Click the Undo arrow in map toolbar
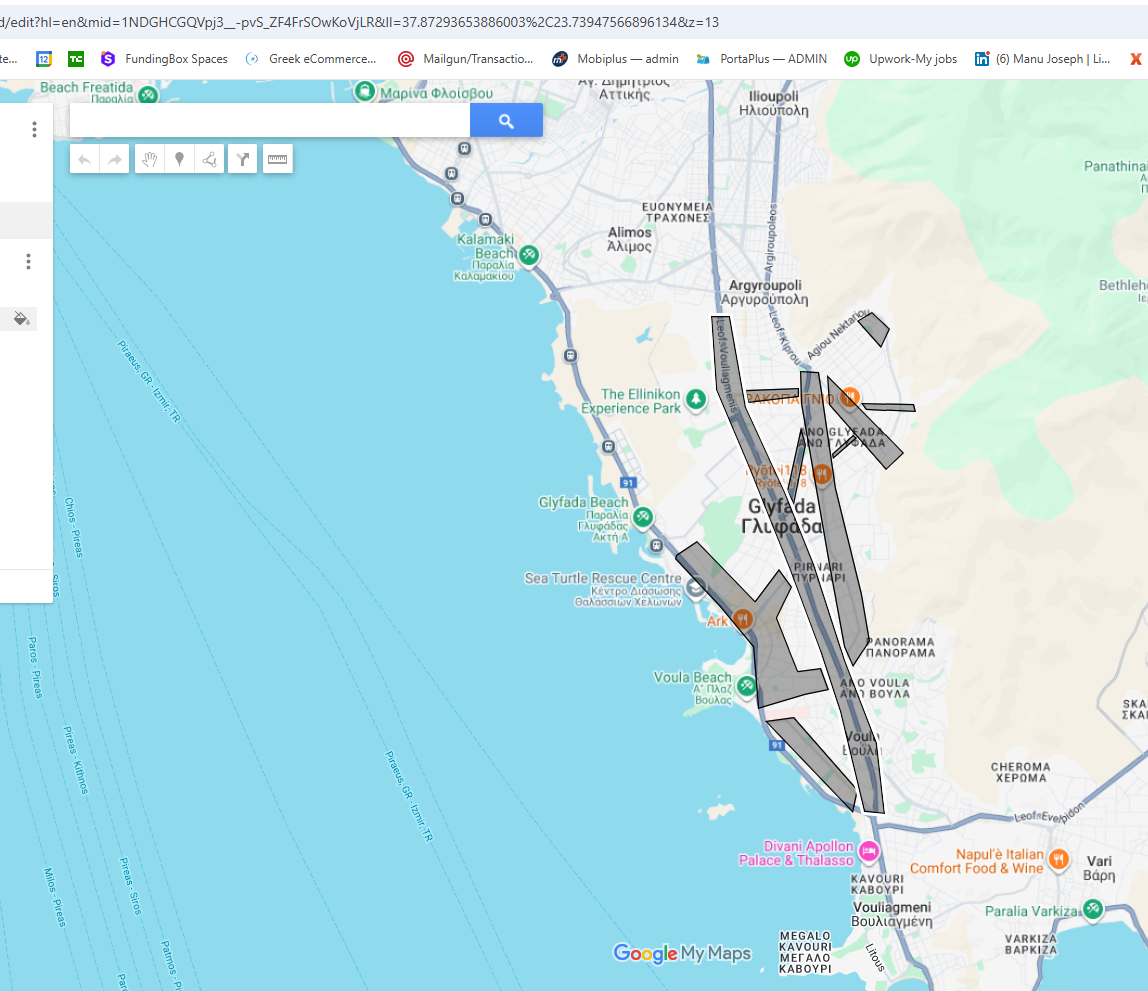 coord(85,159)
